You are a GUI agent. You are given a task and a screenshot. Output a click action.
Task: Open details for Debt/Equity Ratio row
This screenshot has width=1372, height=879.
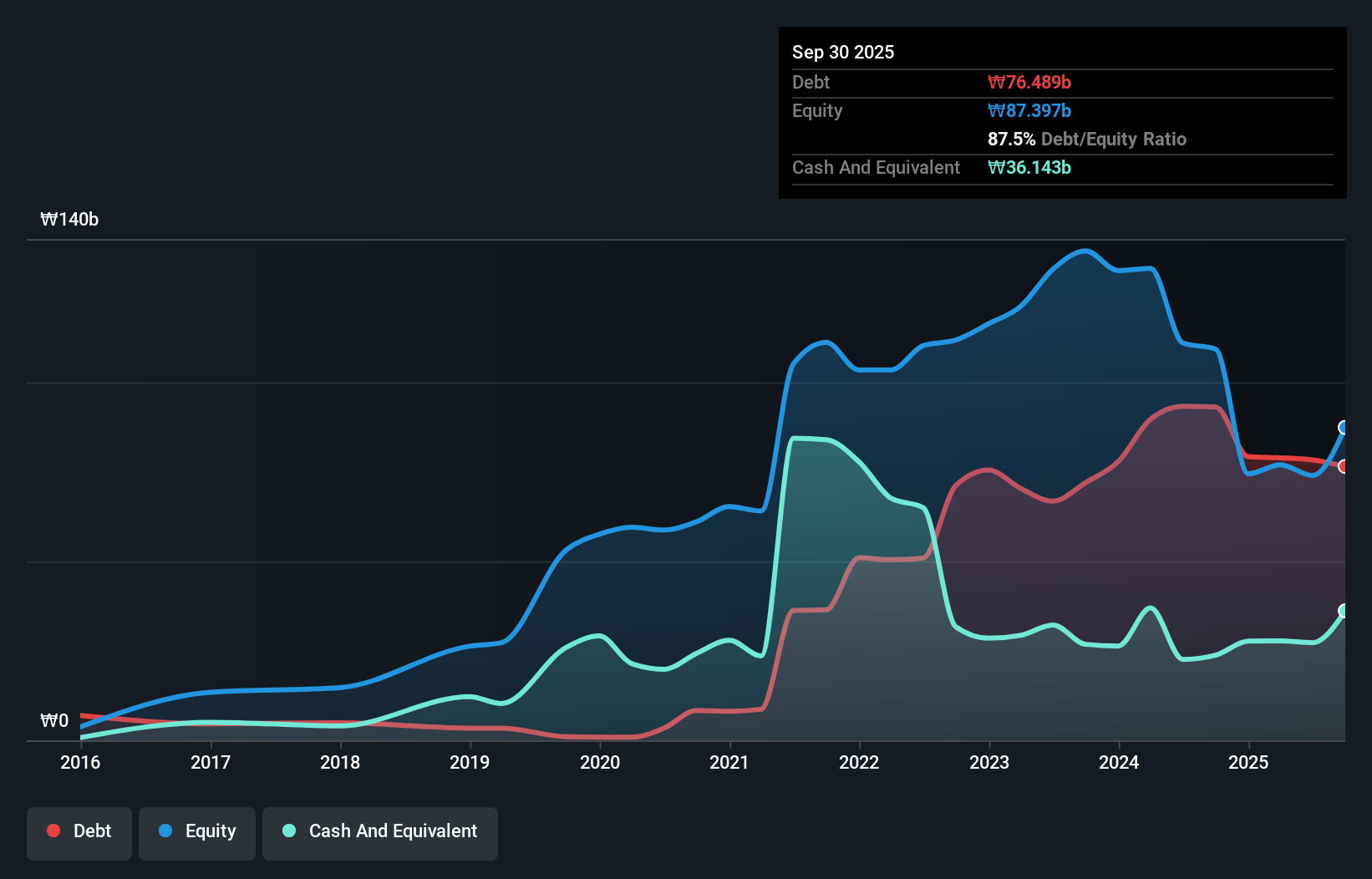point(1087,139)
